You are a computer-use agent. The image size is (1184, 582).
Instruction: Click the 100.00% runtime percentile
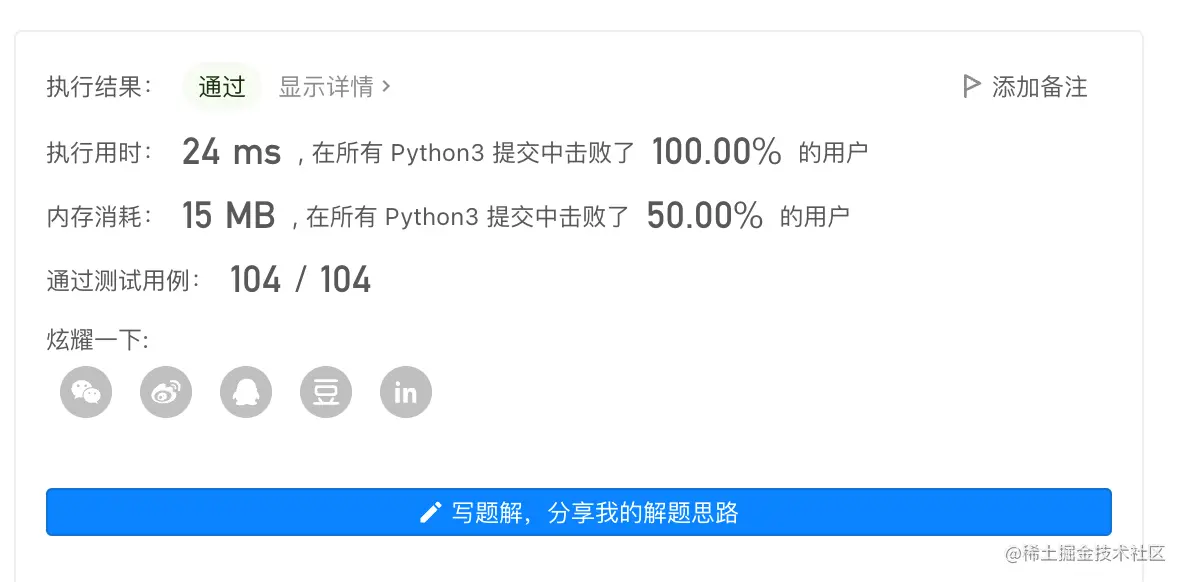point(716,152)
